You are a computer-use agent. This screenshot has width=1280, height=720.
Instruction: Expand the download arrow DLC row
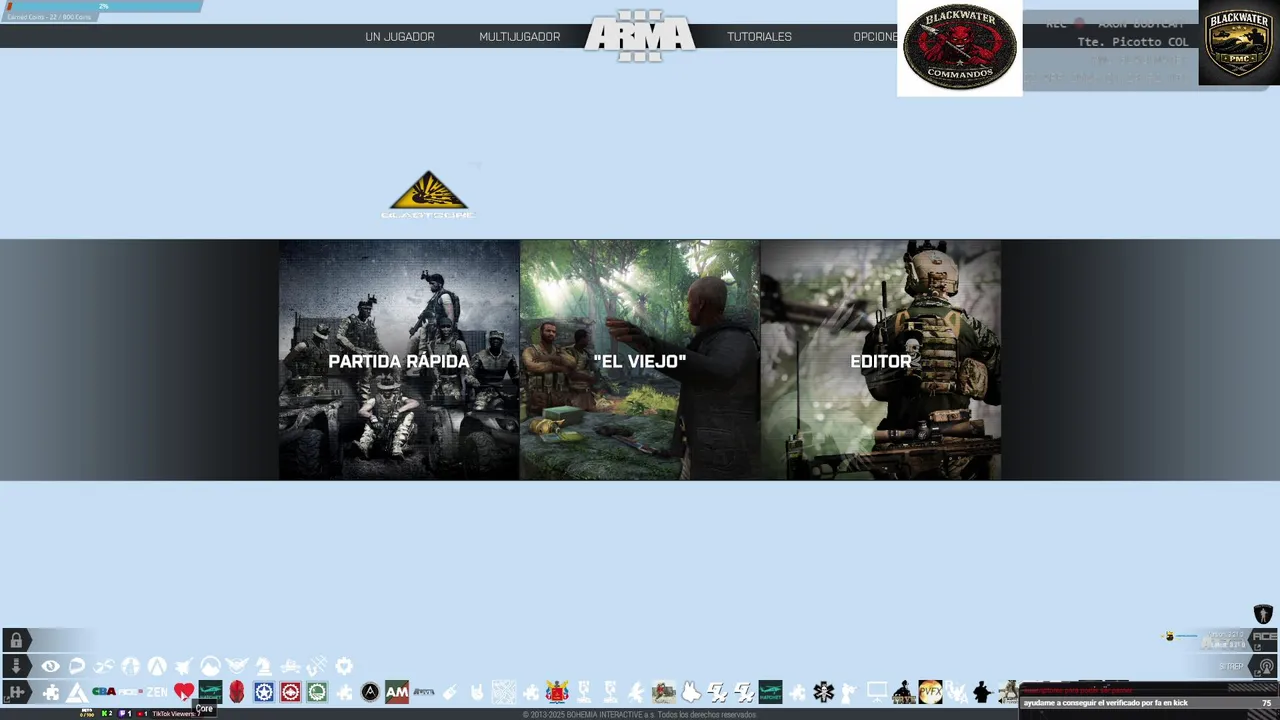click(x=16, y=666)
